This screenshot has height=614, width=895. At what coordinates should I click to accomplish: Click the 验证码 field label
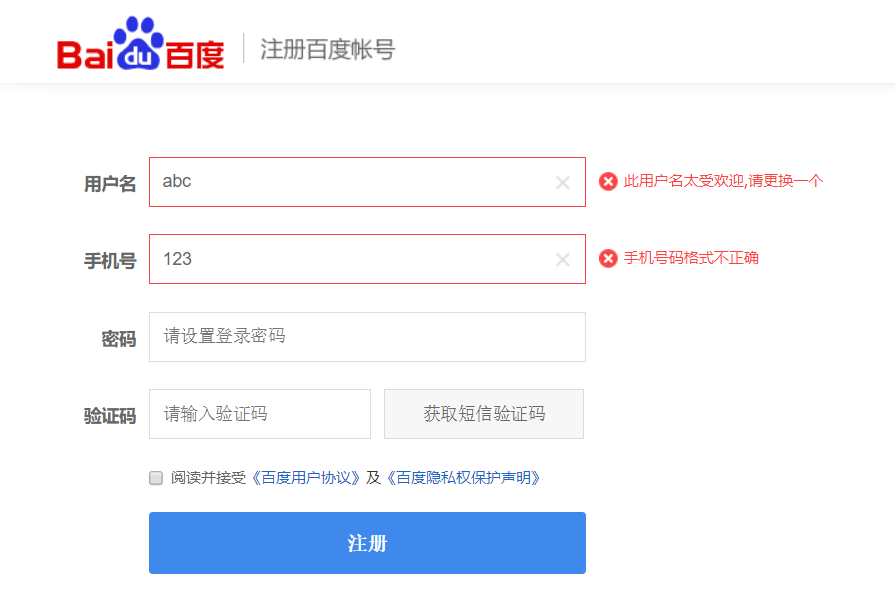110,417
